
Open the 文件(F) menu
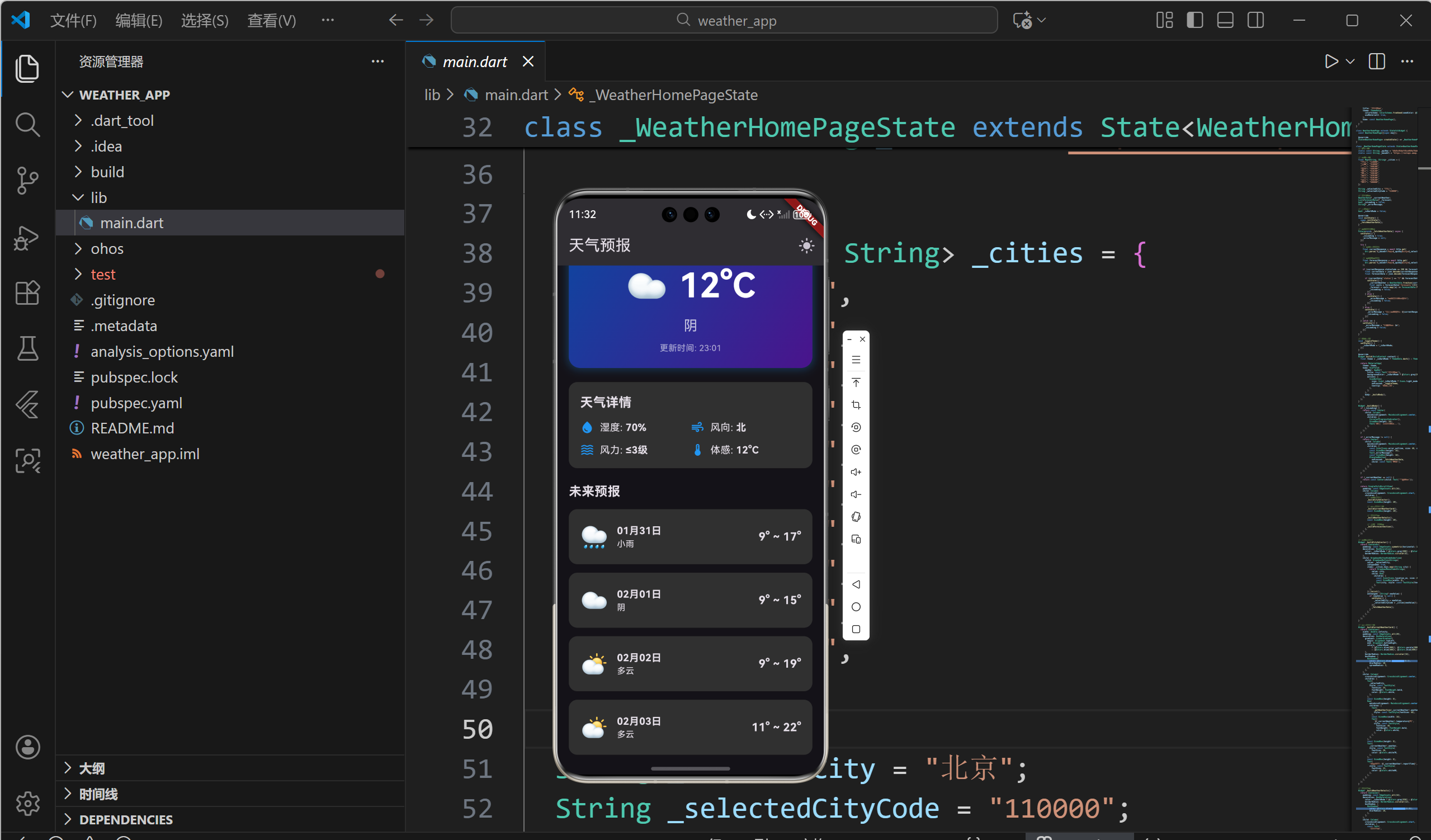(73, 21)
